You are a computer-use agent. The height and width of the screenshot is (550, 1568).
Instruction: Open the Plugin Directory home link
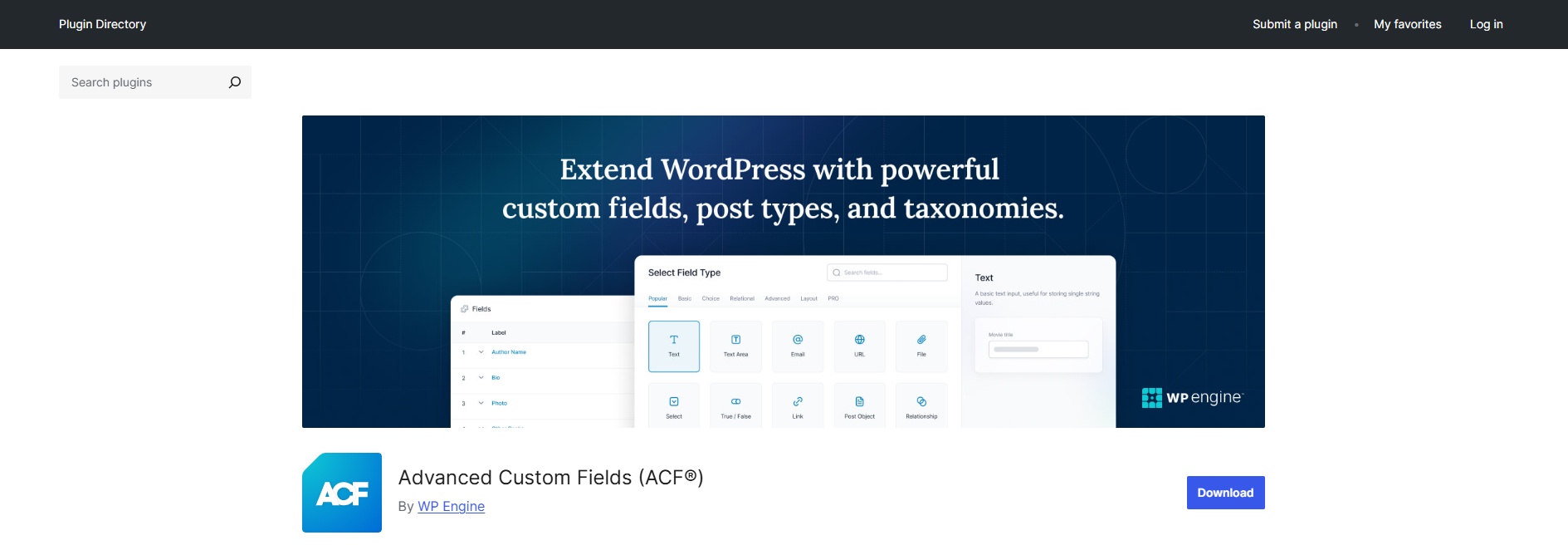(102, 24)
